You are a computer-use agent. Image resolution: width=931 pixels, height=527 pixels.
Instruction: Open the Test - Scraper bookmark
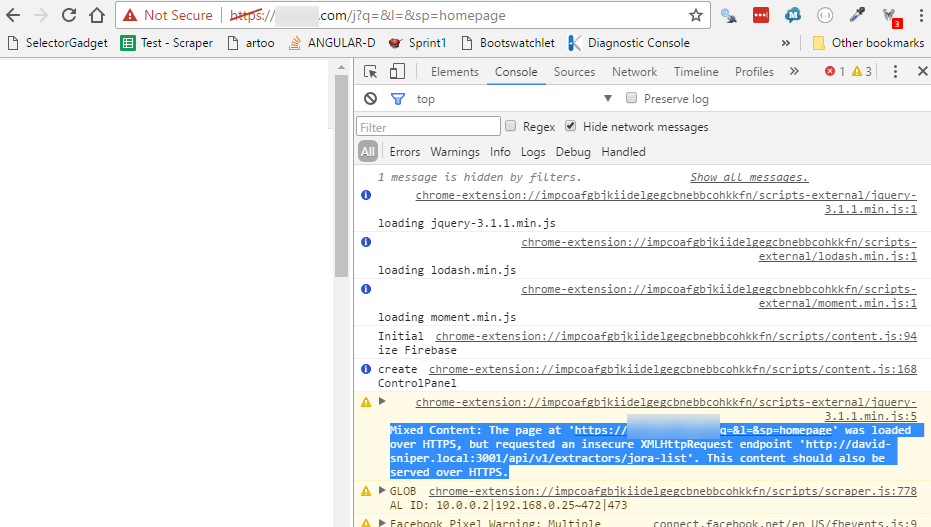click(x=167, y=43)
